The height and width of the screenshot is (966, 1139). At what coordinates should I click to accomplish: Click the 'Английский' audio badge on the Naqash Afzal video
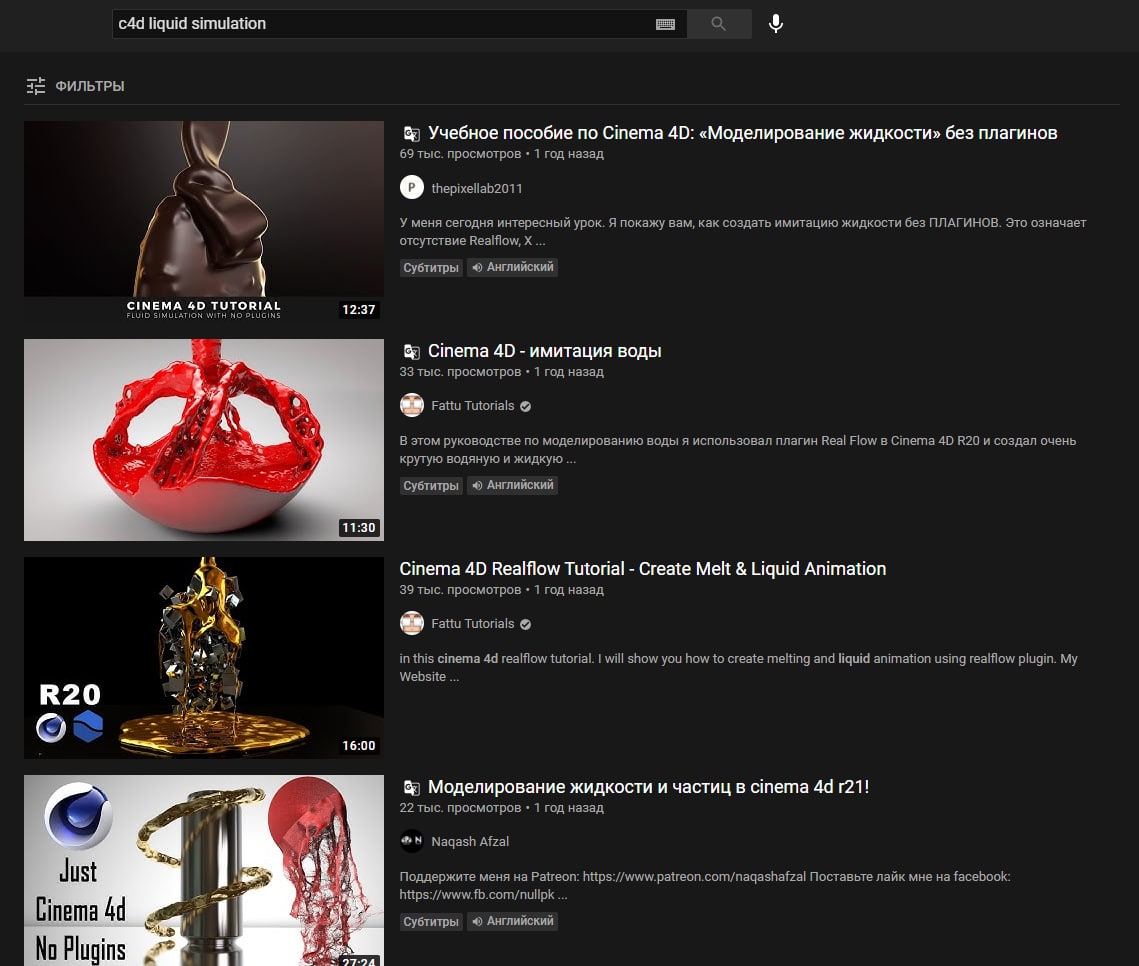pos(512,921)
